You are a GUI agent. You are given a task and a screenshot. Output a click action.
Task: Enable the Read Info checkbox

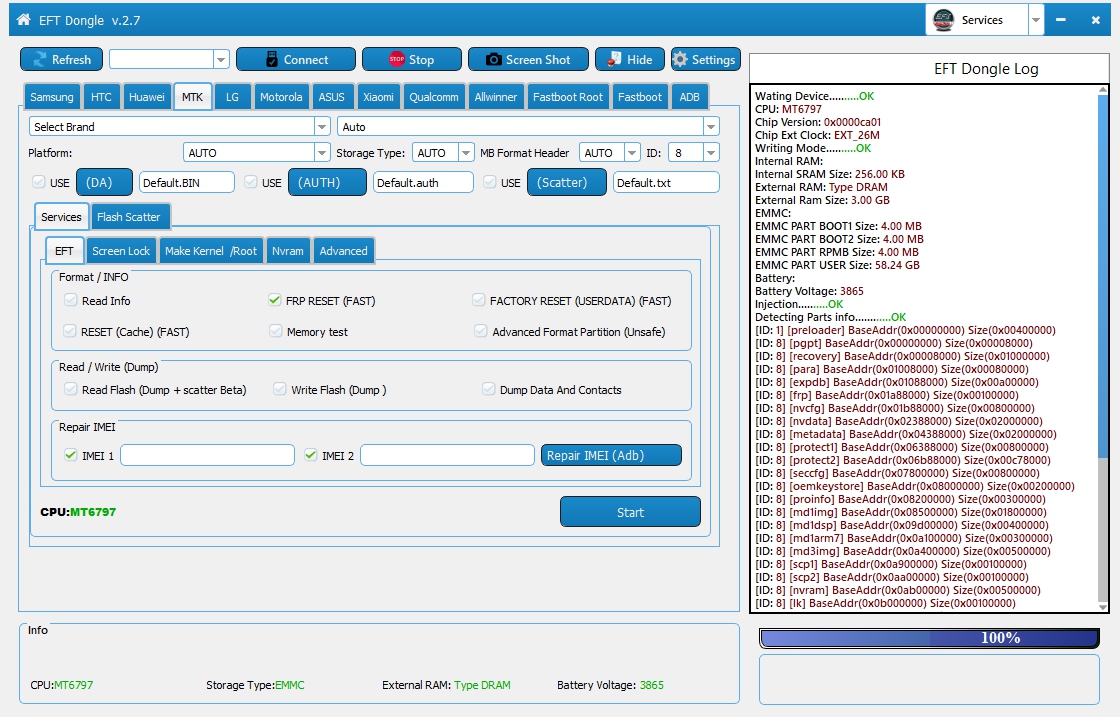coord(71,301)
